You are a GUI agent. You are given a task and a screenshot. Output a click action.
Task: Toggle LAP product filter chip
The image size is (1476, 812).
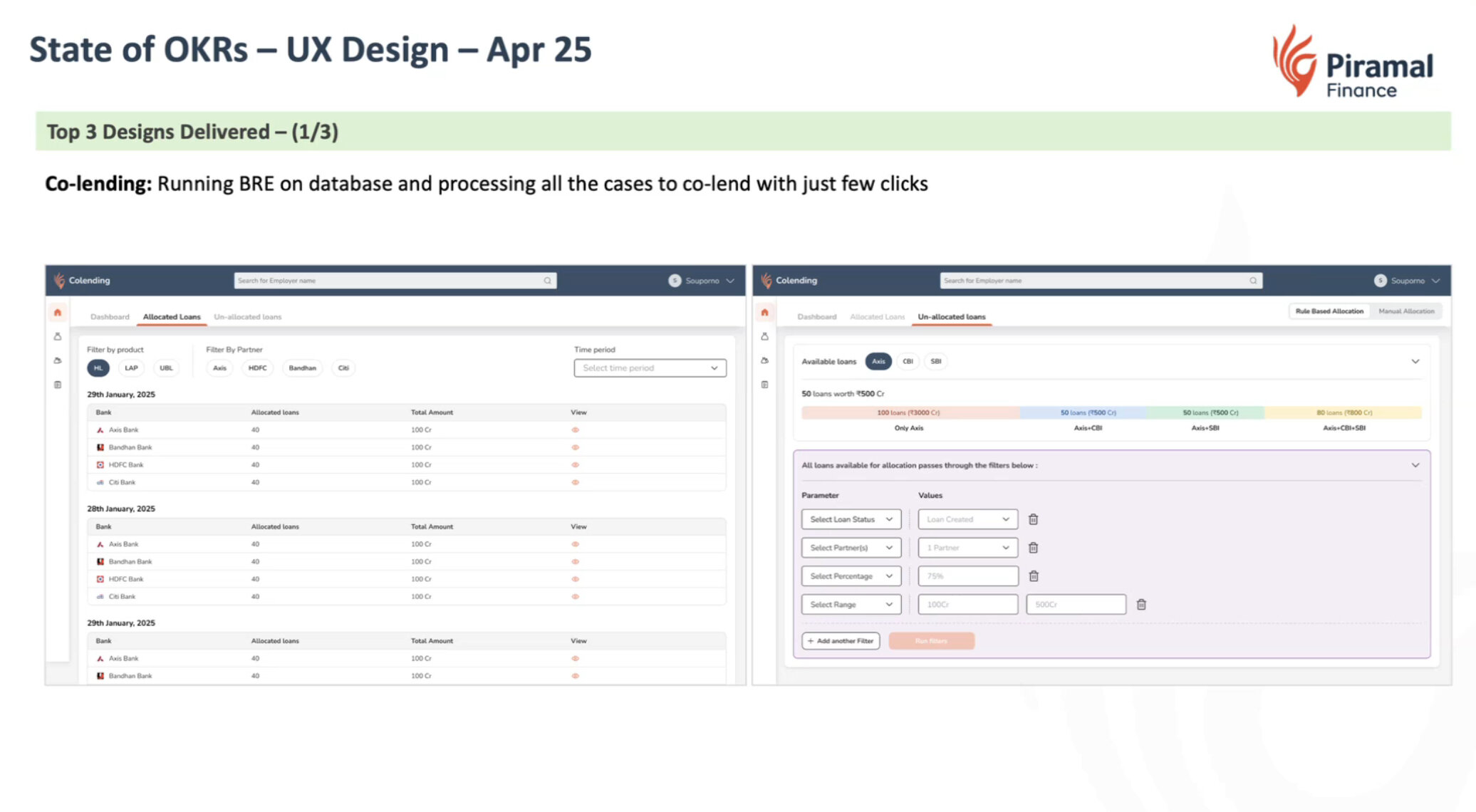coord(131,368)
